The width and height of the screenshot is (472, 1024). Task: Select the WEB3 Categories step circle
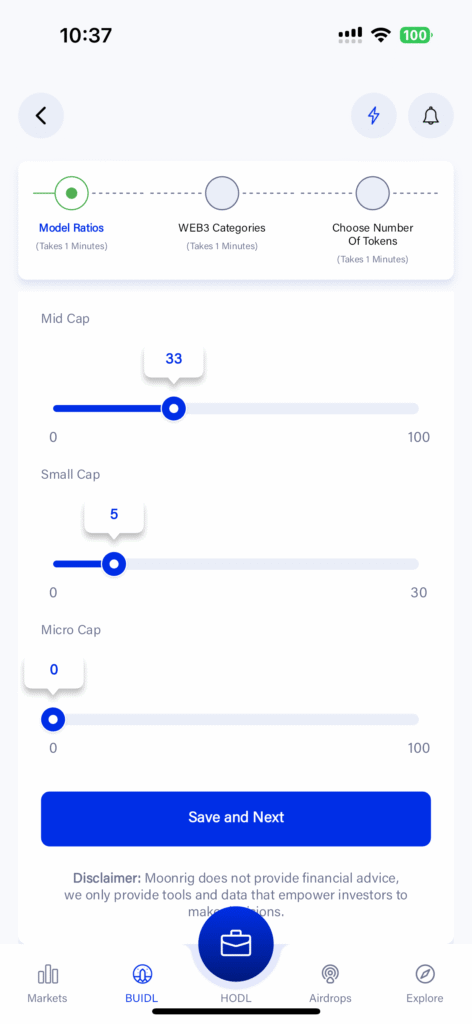coord(222,193)
